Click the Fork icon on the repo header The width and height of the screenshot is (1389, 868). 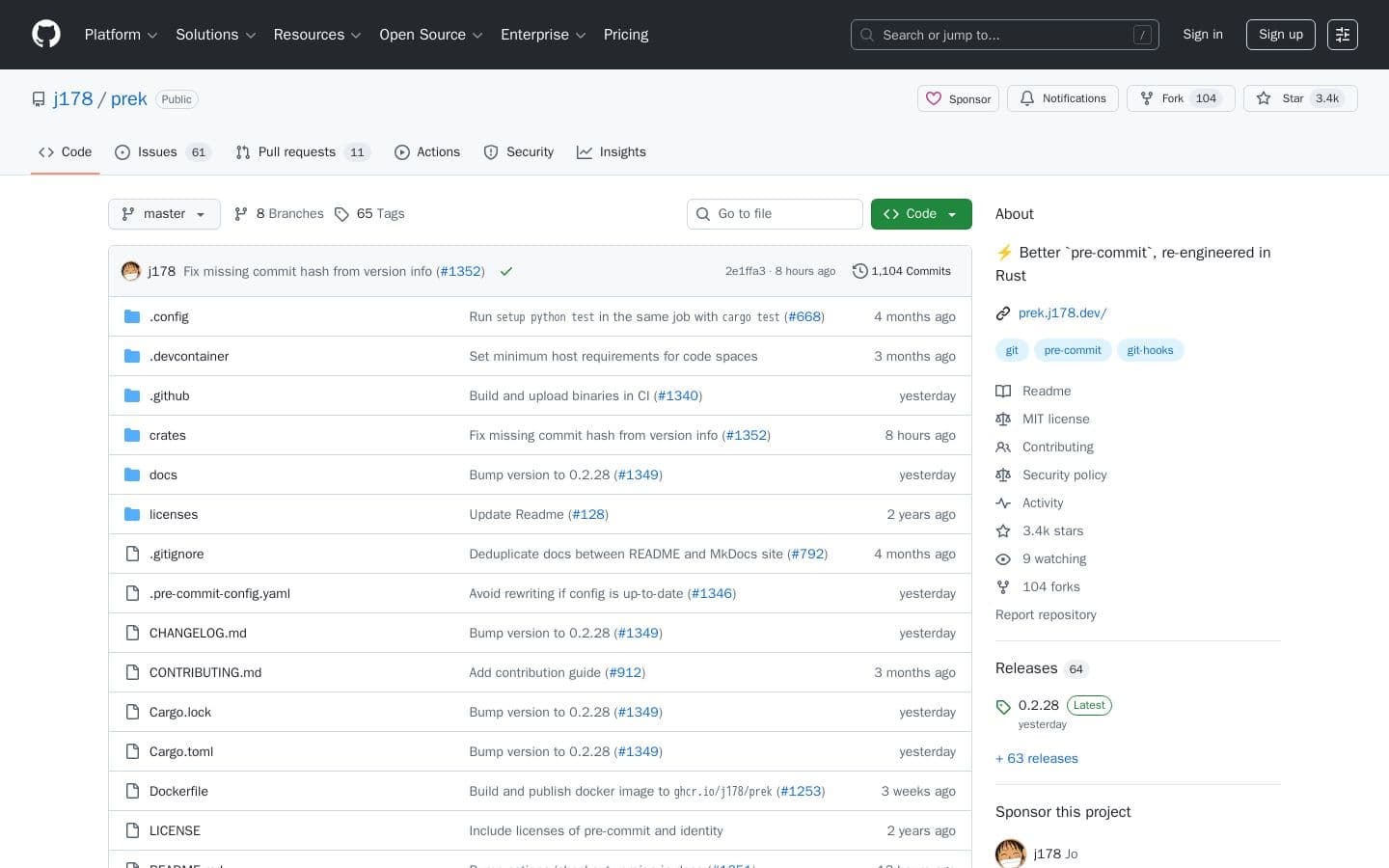click(x=1146, y=98)
